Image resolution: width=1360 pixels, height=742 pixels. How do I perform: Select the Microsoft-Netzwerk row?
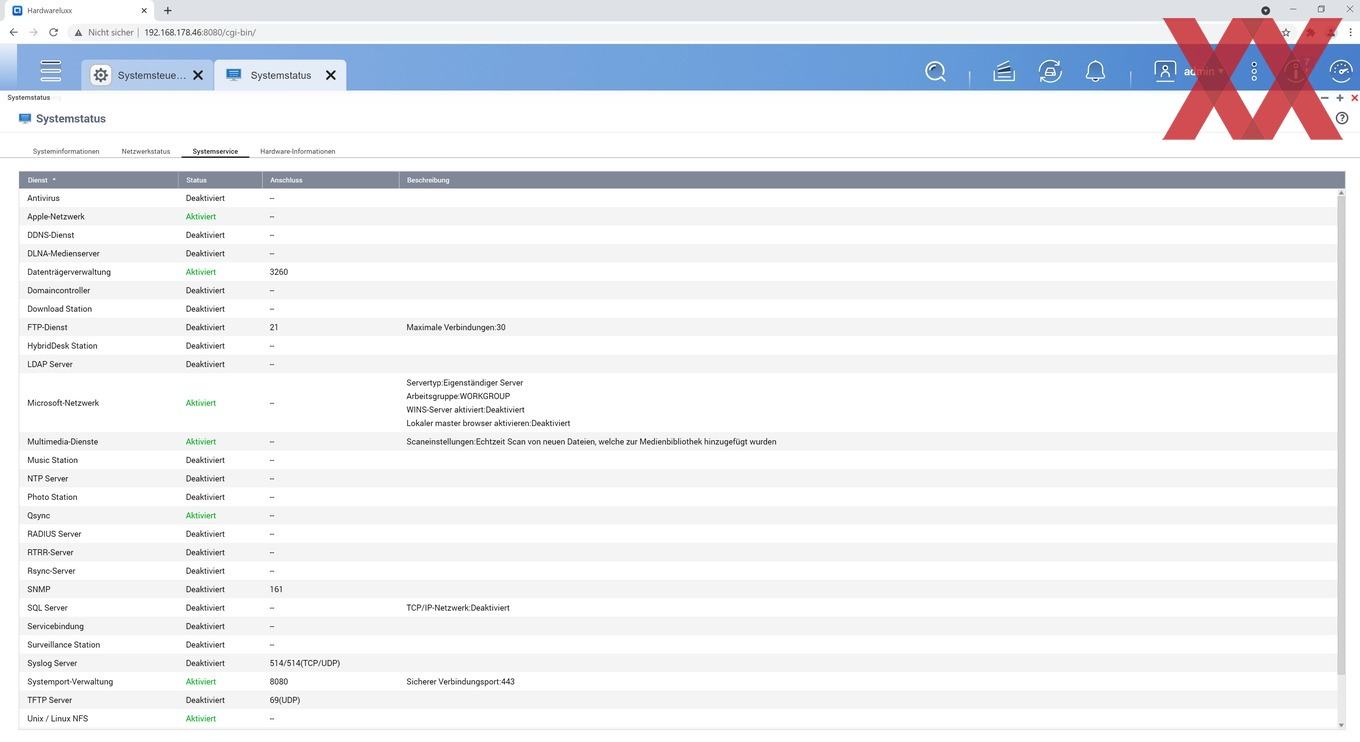click(x=678, y=403)
